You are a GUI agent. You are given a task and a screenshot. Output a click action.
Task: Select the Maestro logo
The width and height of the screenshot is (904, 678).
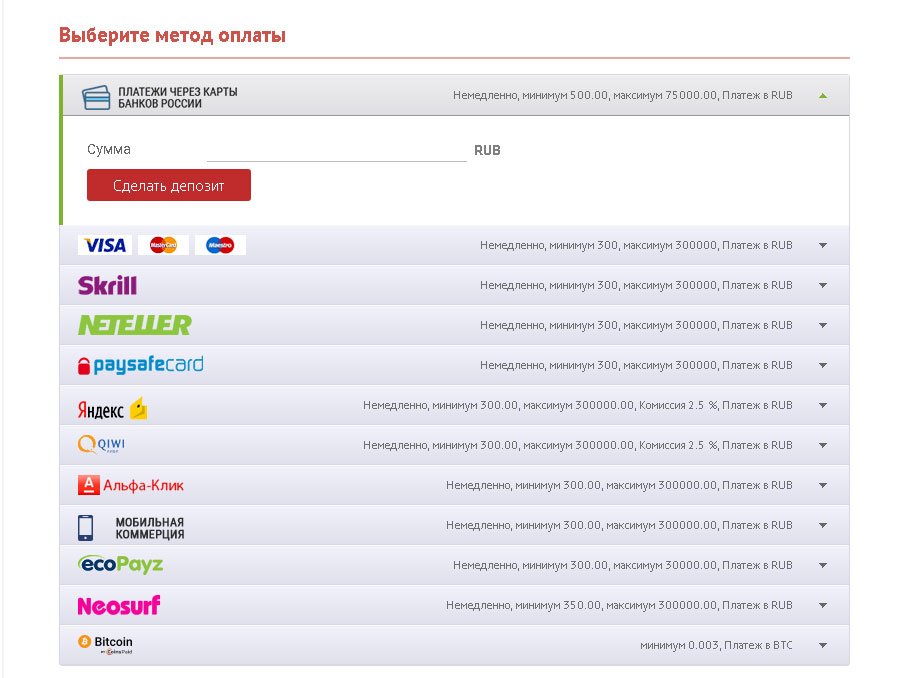point(220,245)
